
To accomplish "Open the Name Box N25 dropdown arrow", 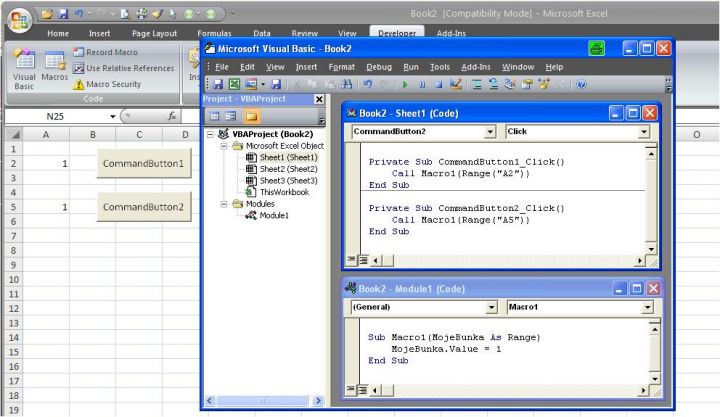I will click(112, 117).
